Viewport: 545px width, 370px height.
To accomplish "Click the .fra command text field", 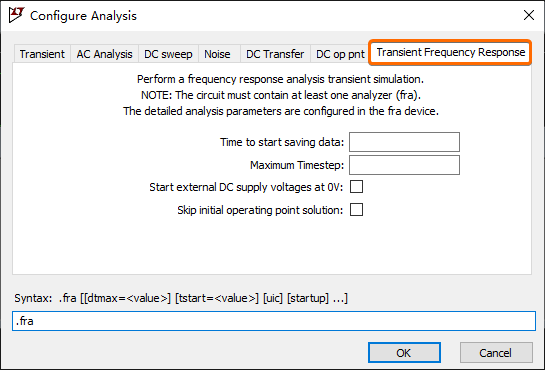I will 274,321.
